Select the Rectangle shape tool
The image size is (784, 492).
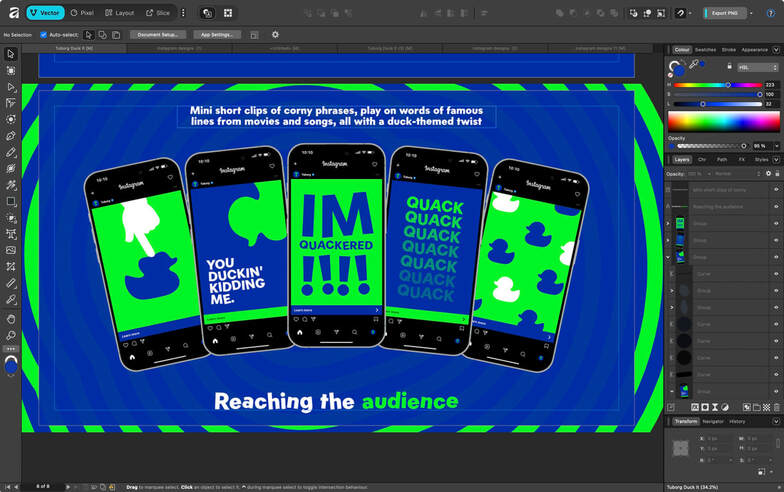coord(11,201)
